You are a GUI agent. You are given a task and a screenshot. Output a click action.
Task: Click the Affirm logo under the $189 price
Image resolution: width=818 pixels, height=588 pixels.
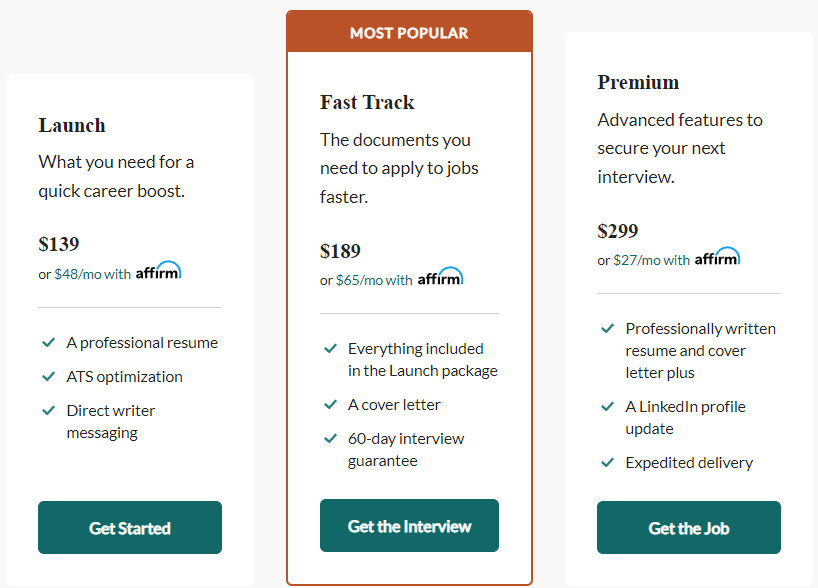click(x=440, y=277)
